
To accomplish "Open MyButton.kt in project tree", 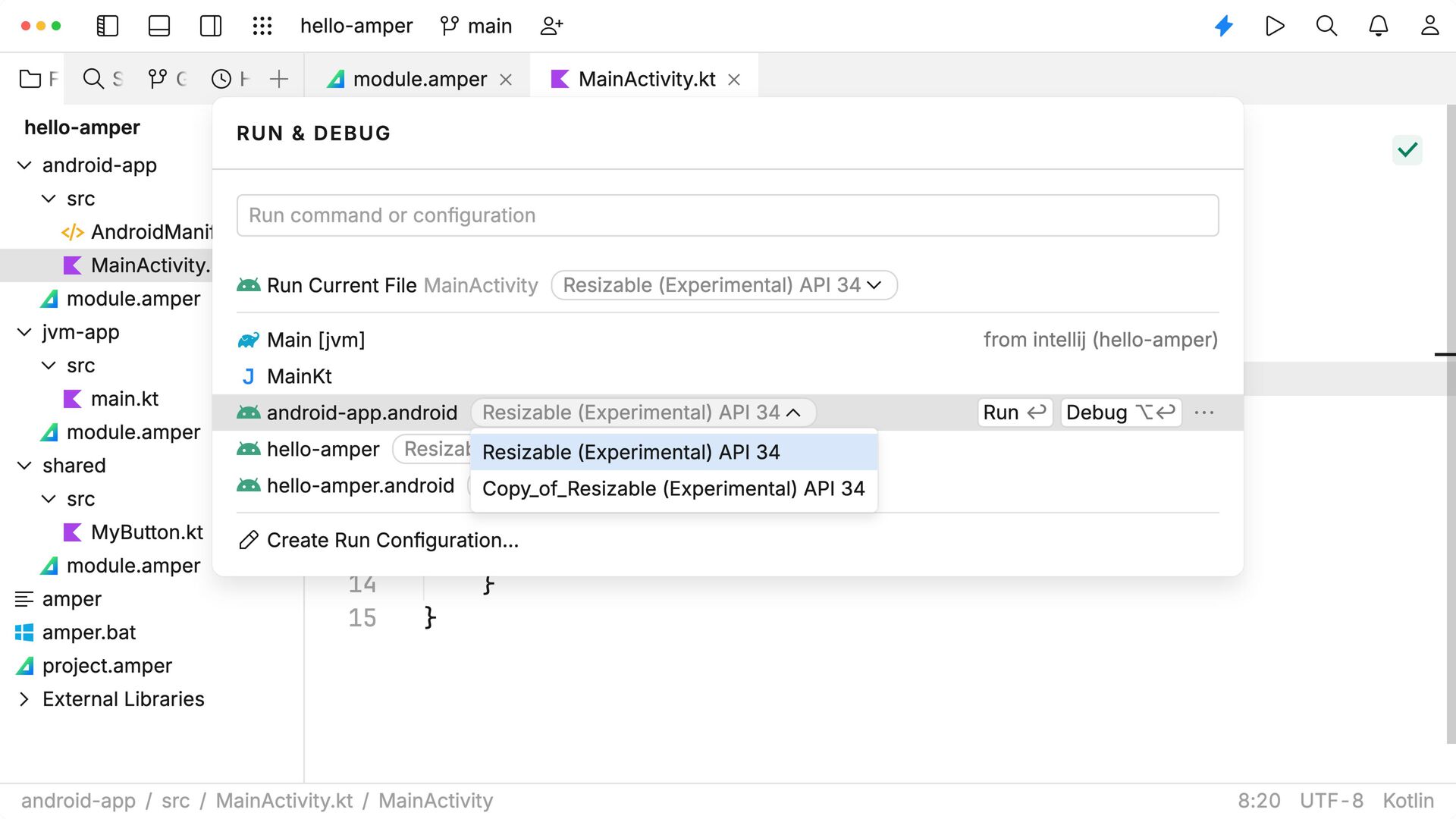I will click(x=133, y=532).
